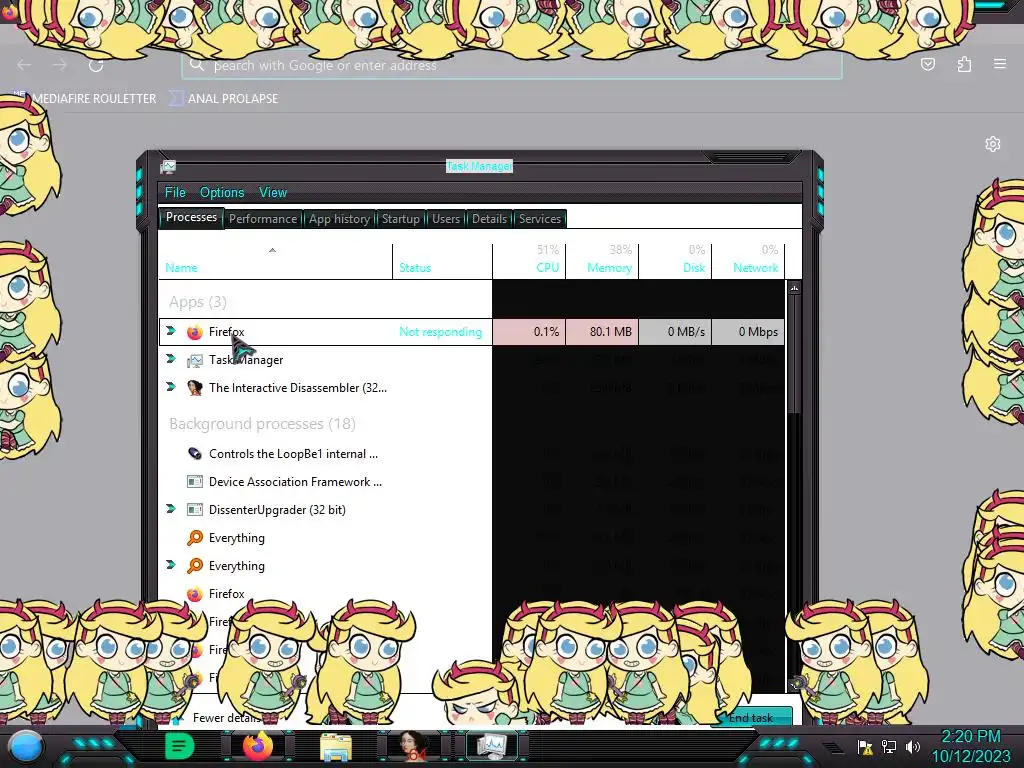Click the 'Apps (3)' group header
The height and width of the screenshot is (768, 1024).
[198, 302]
